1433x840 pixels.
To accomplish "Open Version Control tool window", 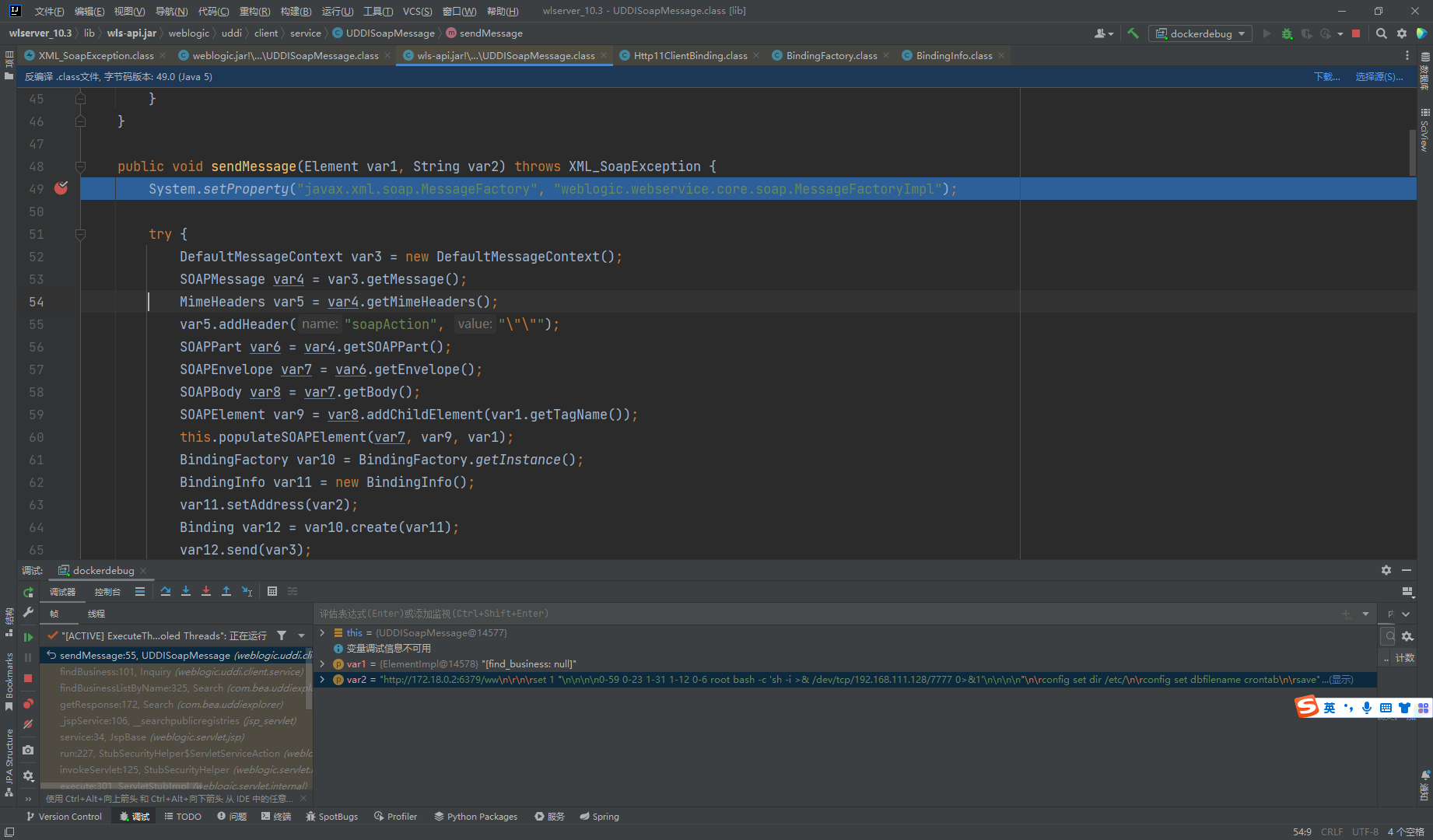I will pos(64,817).
